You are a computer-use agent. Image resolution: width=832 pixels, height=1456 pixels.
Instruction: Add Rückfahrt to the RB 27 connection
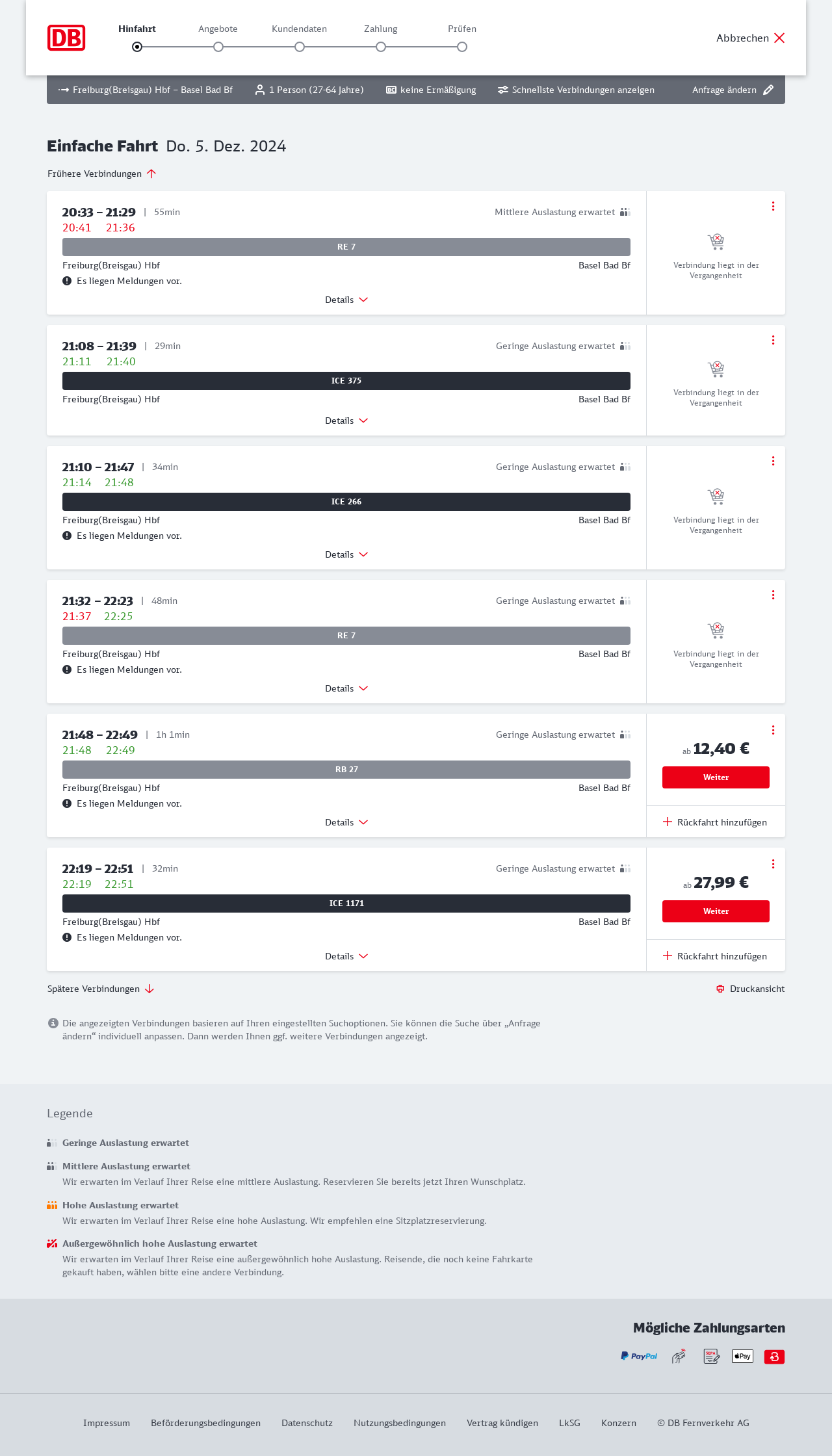pos(715,822)
